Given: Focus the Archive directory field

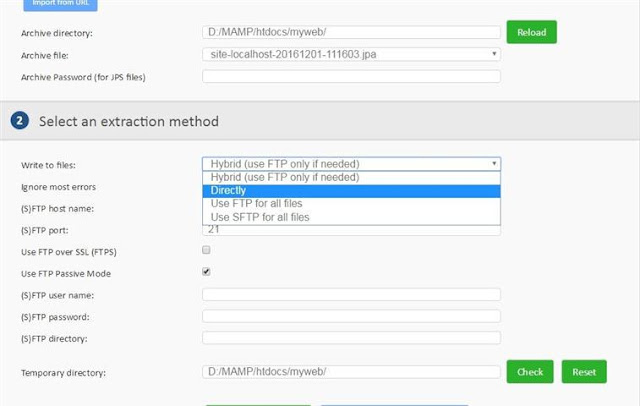Looking at the screenshot, I should (351, 32).
